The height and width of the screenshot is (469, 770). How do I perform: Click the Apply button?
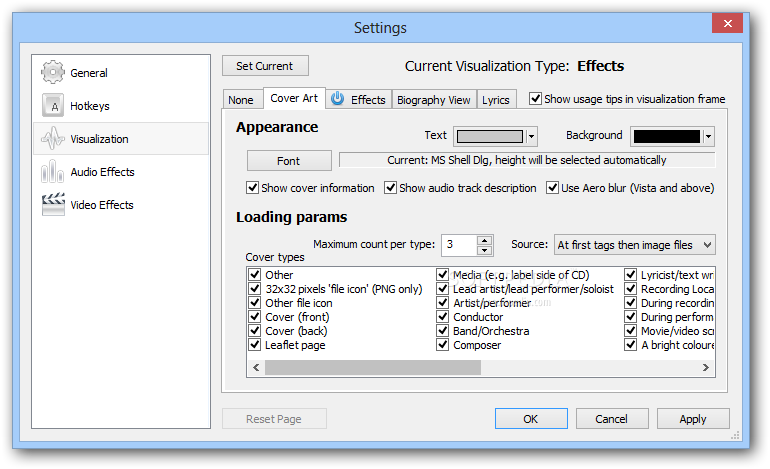point(693,419)
